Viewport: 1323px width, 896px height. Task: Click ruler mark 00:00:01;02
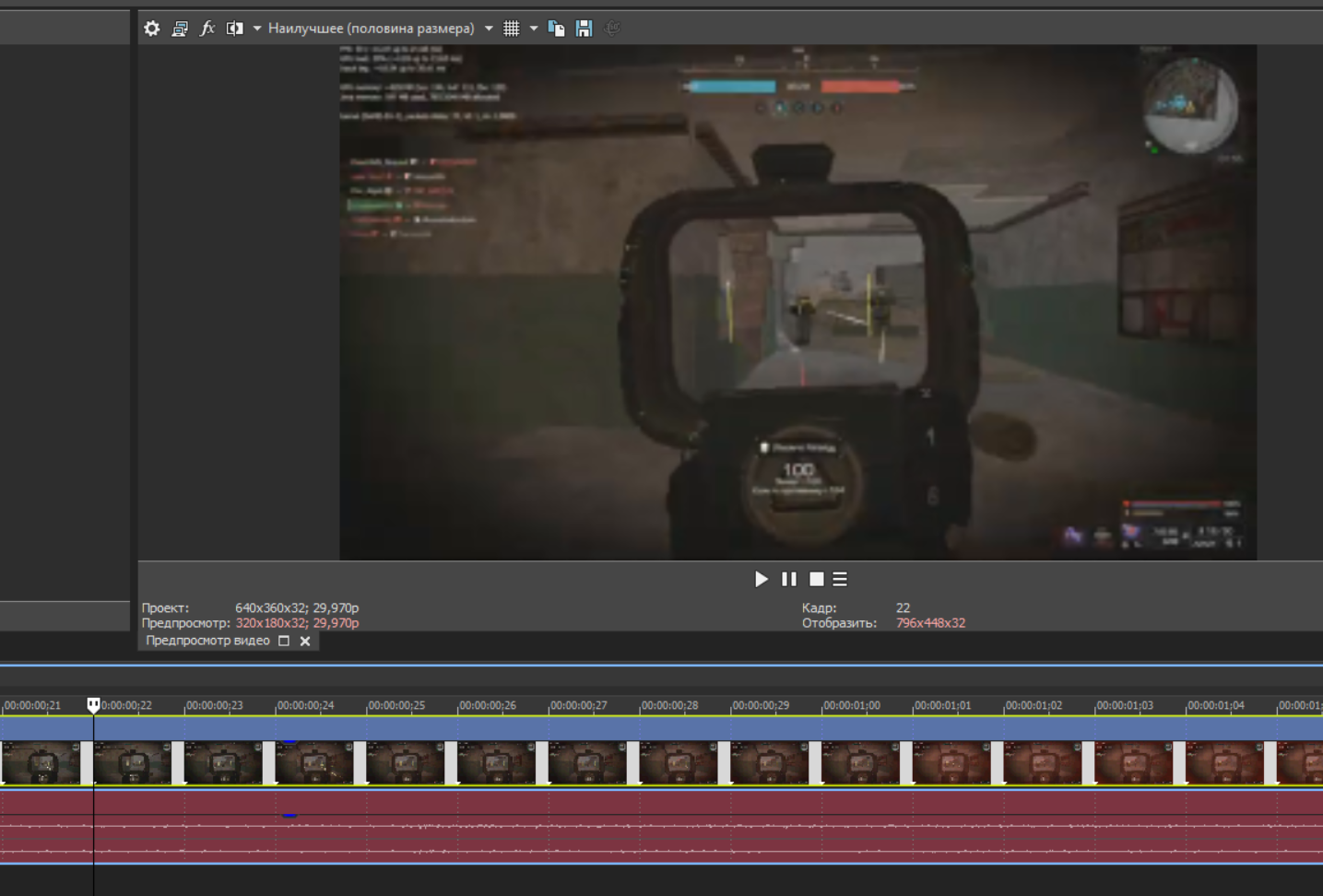[1034, 705]
